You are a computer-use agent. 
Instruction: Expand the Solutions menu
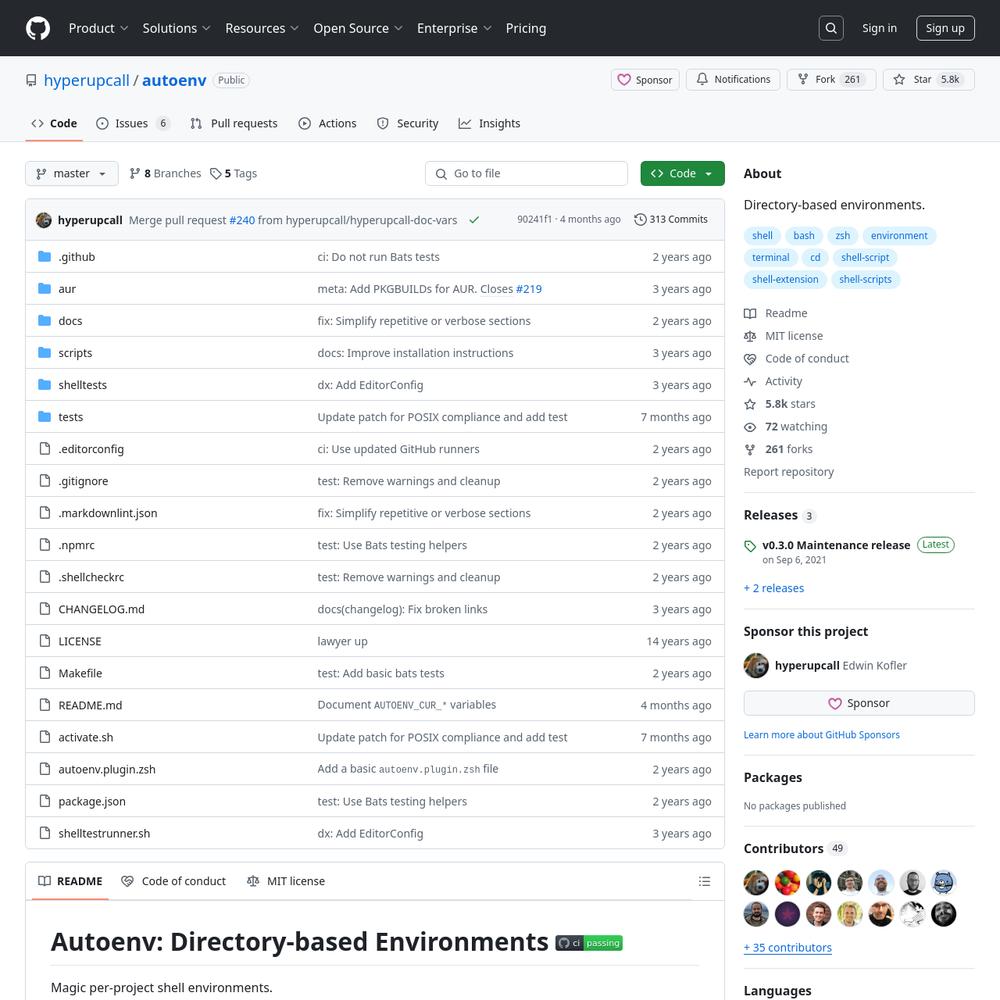point(176,28)
